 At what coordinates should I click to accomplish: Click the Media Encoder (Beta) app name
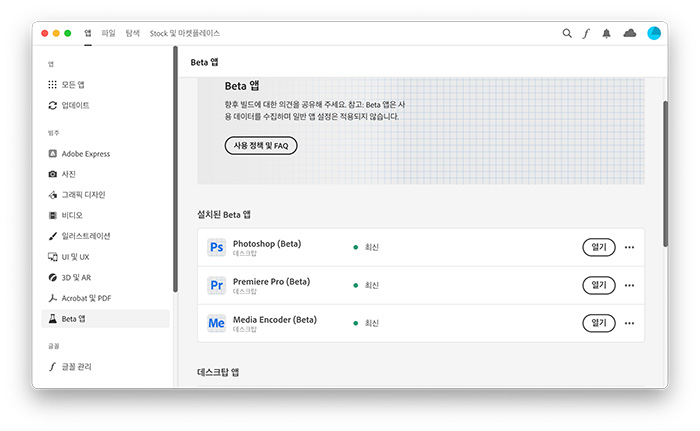pyautogui.click(x=275, y=320)
